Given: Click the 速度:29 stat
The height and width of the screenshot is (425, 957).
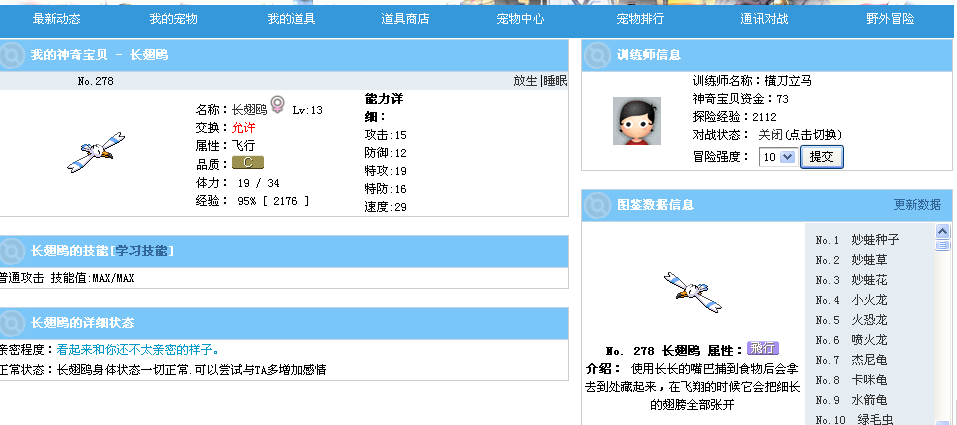Looking at the screenshot, I should (385, 207).
